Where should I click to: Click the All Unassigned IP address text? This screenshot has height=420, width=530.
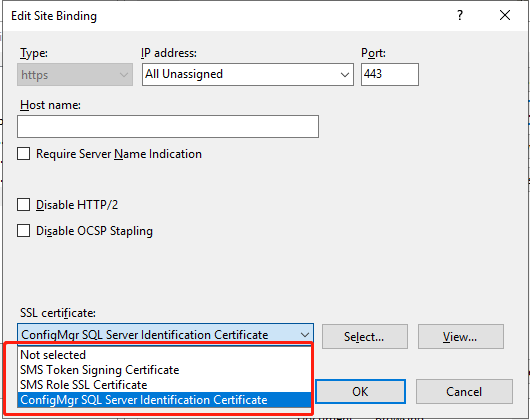184,74
